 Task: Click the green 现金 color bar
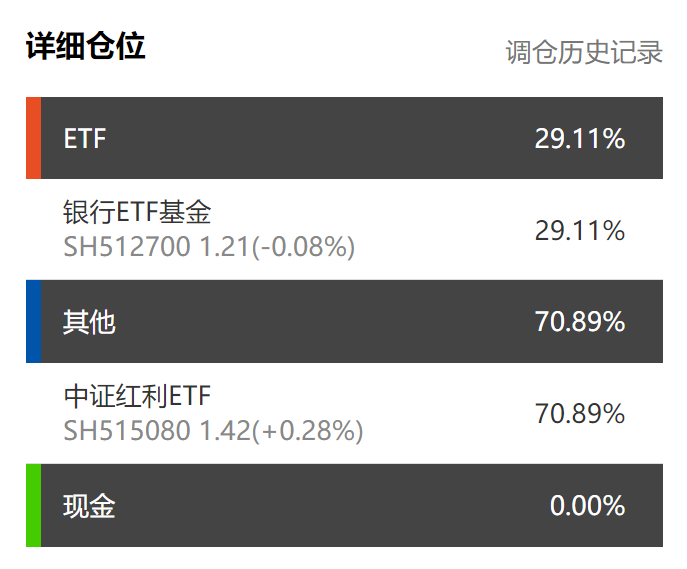tap(33, 505)
